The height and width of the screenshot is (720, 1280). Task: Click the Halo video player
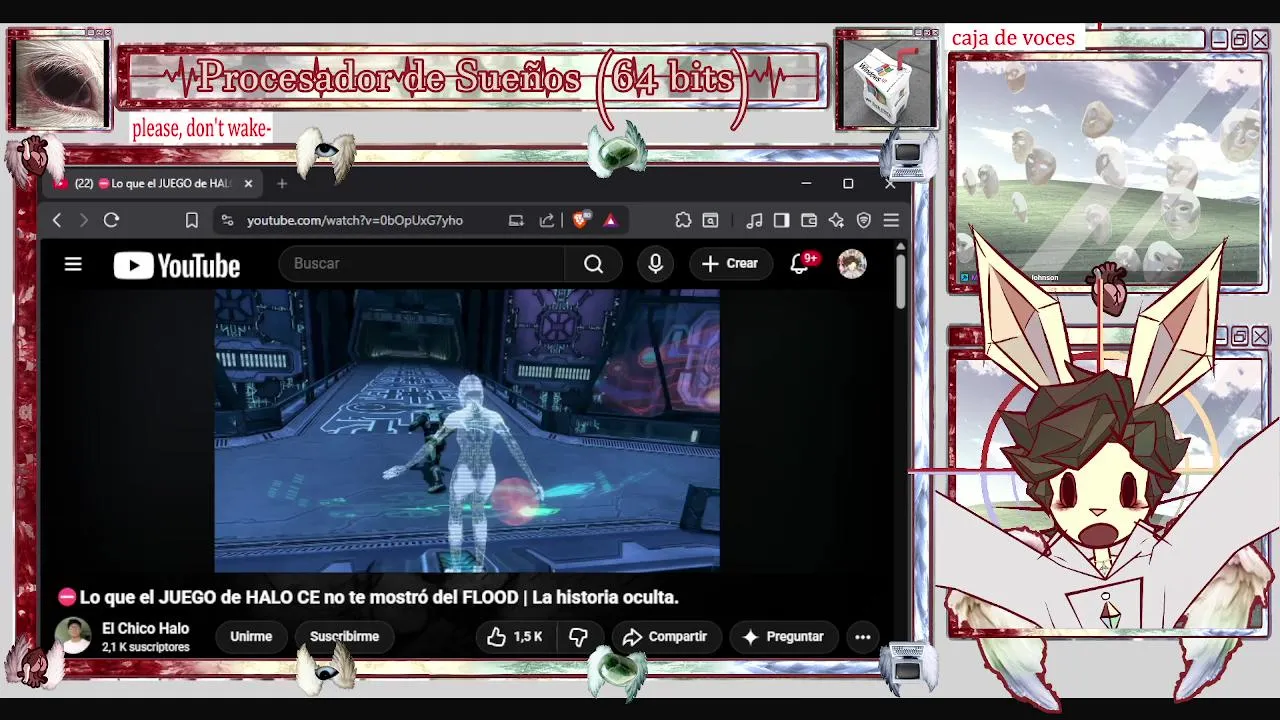pos(467,430)
